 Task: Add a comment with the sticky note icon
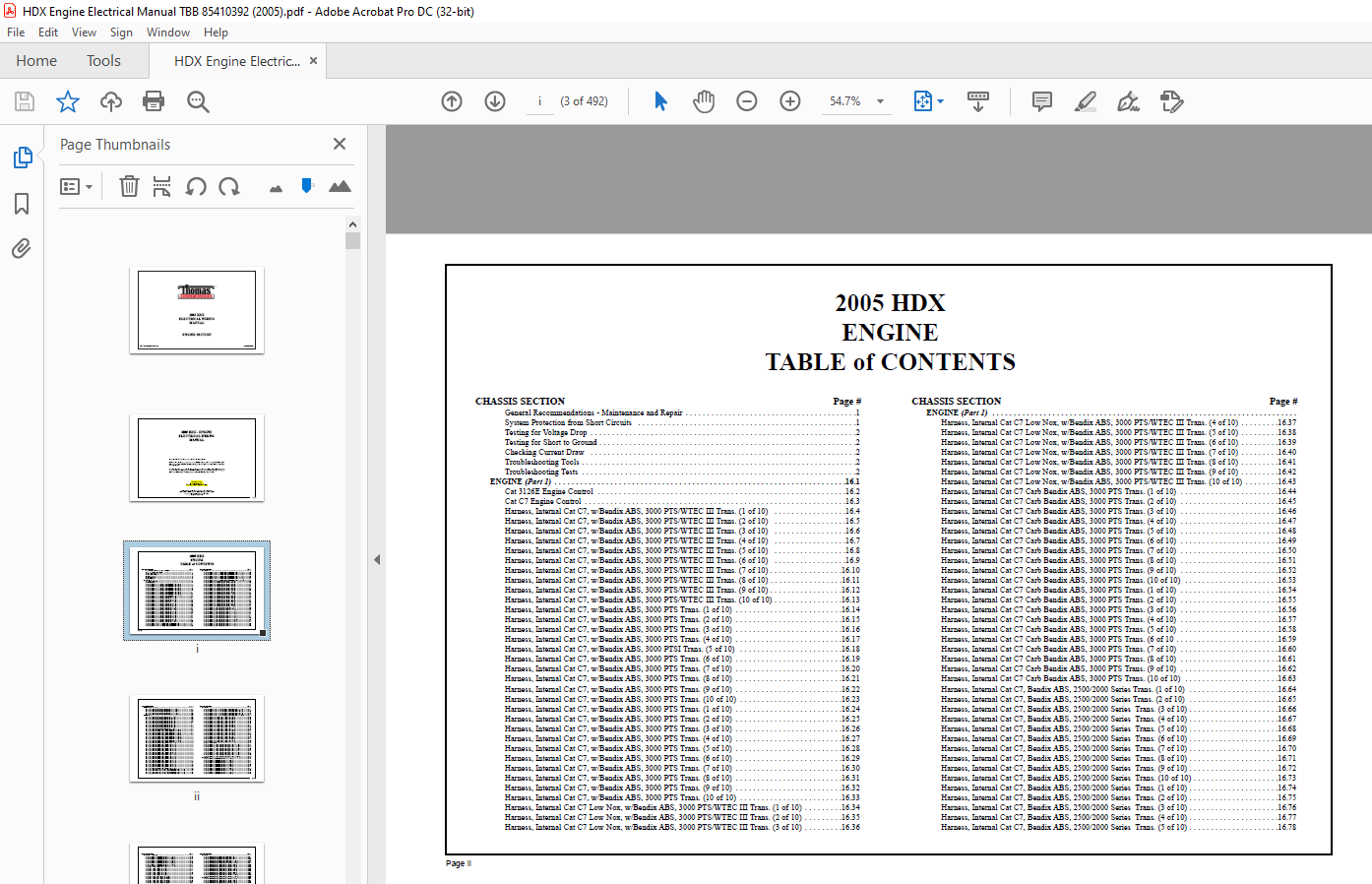[x=1042, y=101]
